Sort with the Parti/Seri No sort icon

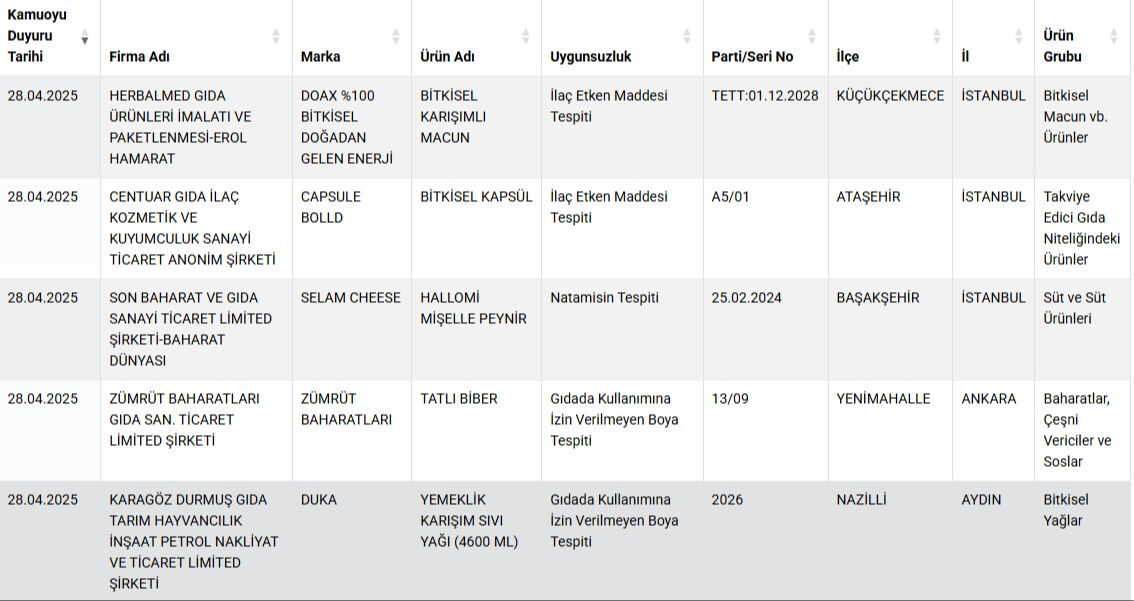coord(810,34)
